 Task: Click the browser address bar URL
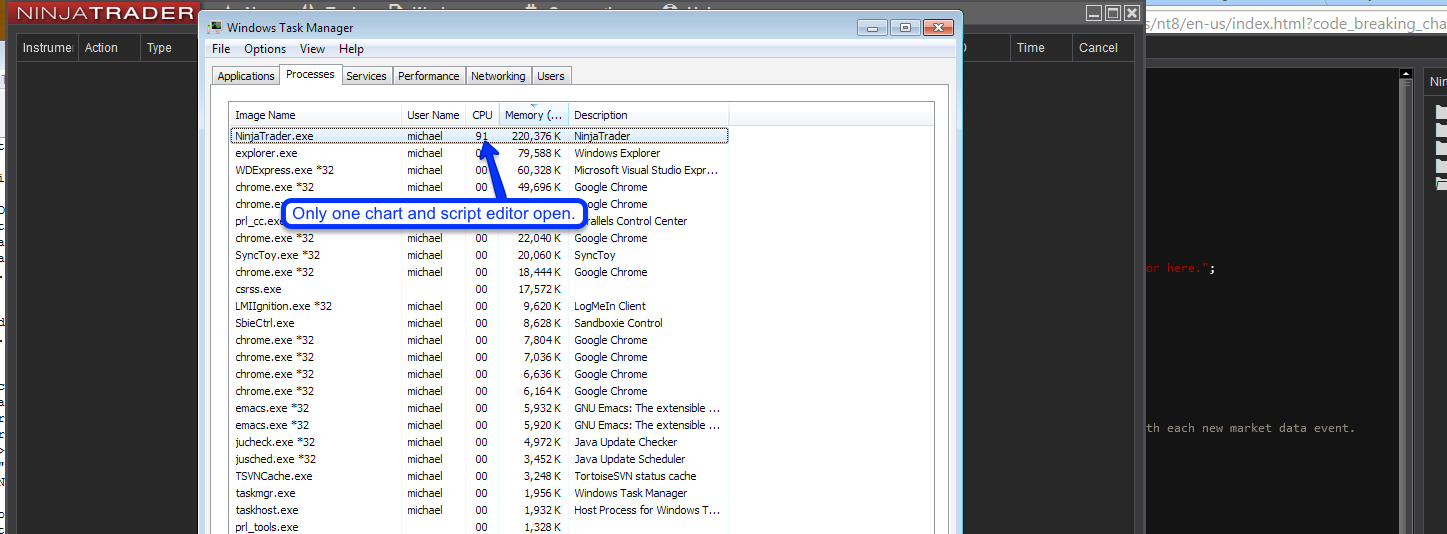click(x=1299, y=24)
